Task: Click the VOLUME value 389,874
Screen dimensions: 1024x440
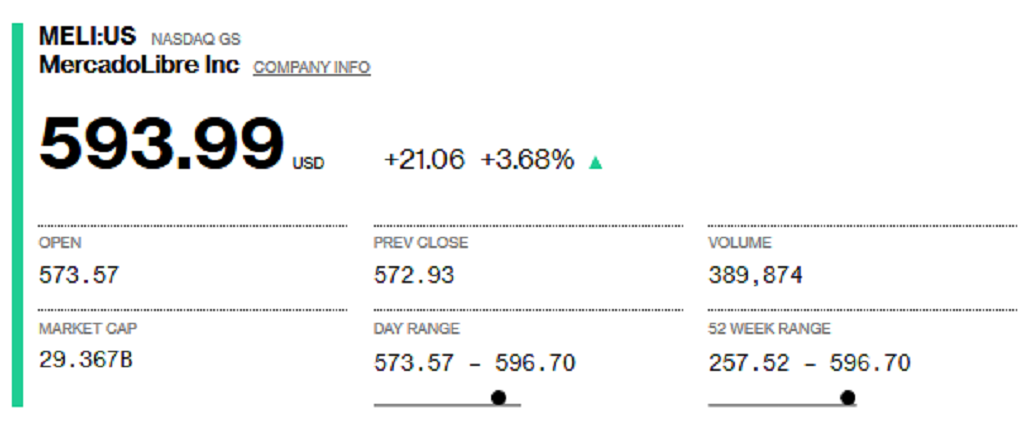Action: pos(756,275)
